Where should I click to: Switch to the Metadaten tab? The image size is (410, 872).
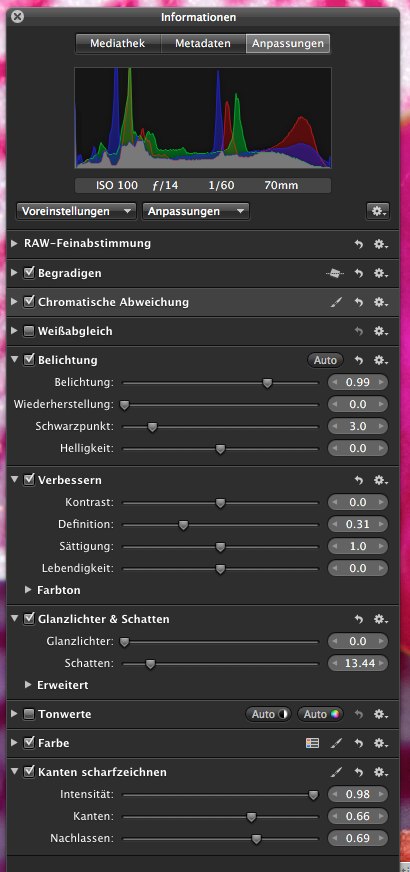tap(203, 43)
